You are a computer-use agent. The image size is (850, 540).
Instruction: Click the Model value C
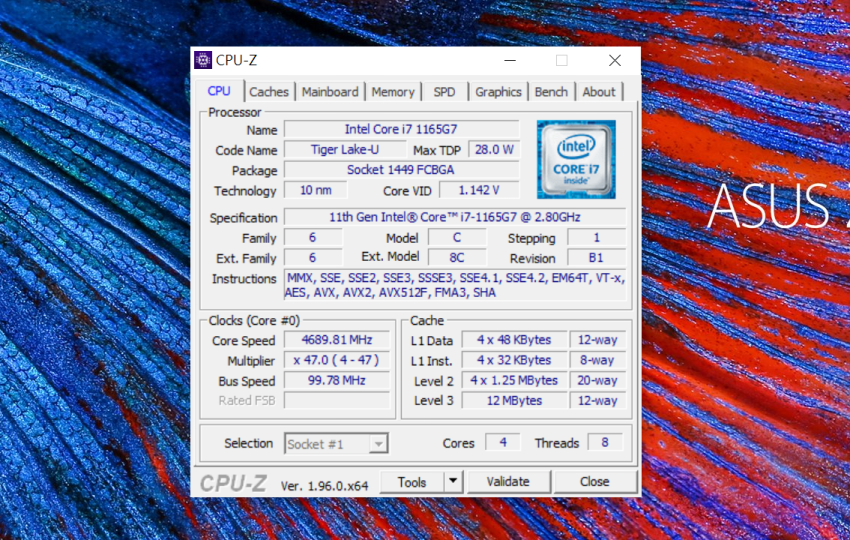tap(457, 237)
